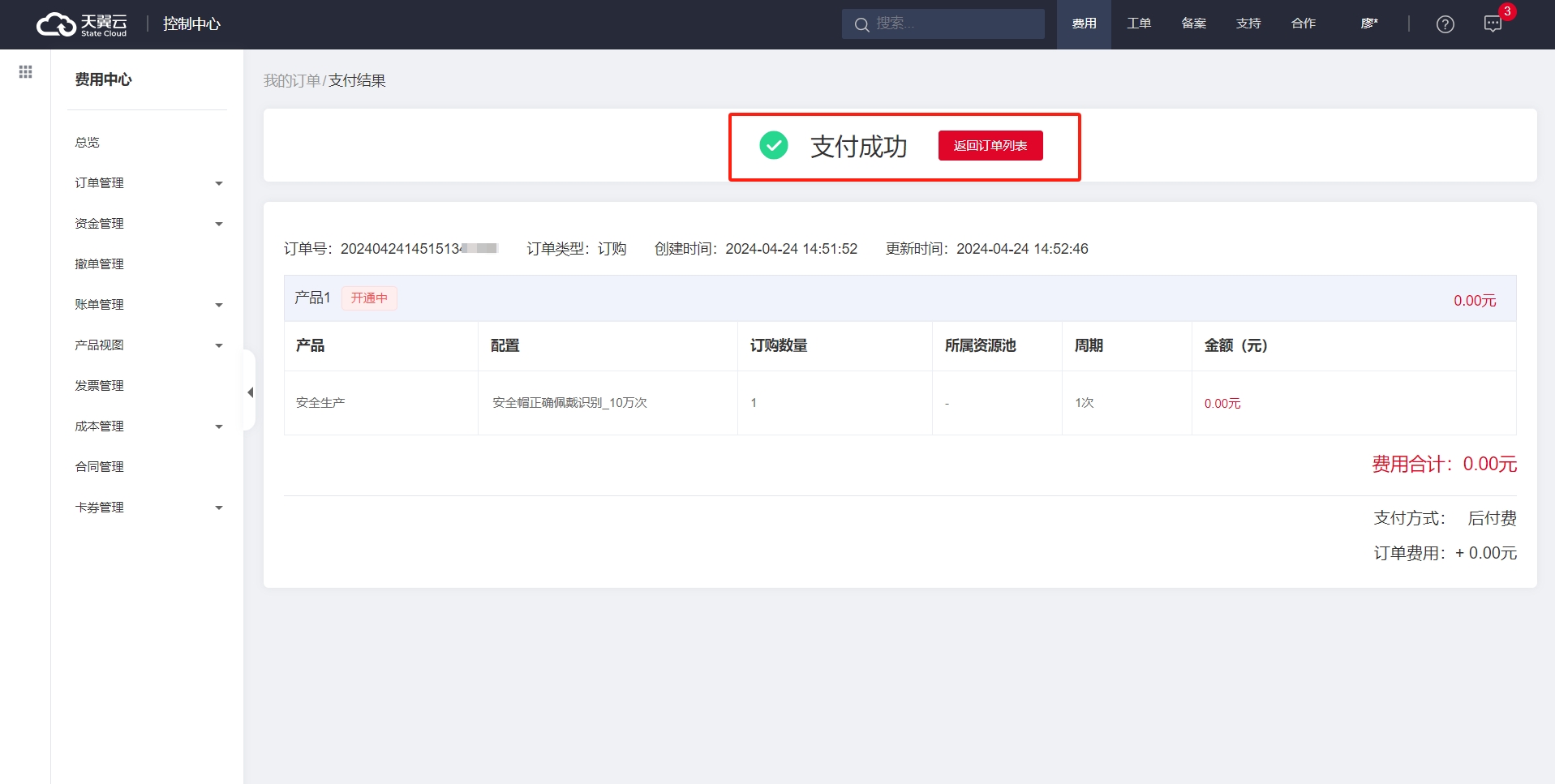Viewport: 1555px width, 784px height.
Task: Click the 费用合计: 0.00元 total
Action: [x=1444, y=464]
